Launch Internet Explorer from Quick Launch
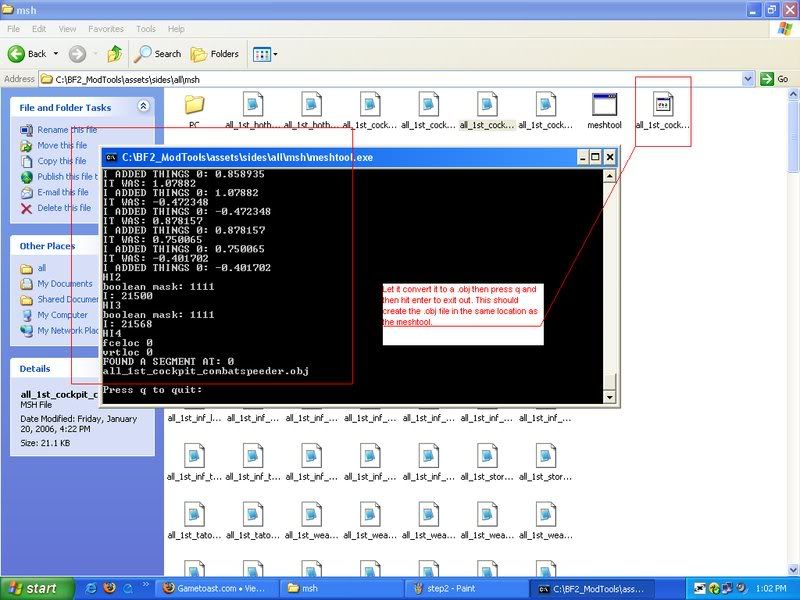 pos(91,588)
